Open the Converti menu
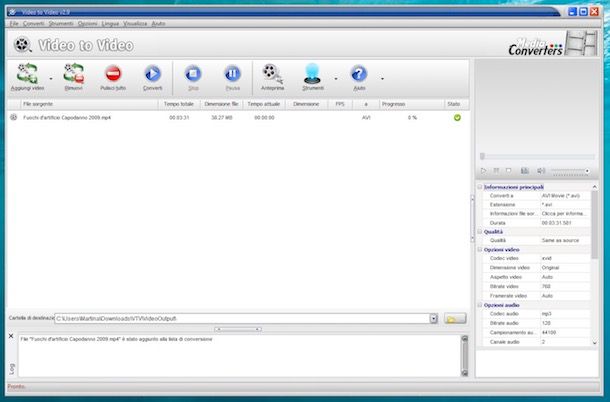Viewport: 610px width, 402px height. click(33, 24)
